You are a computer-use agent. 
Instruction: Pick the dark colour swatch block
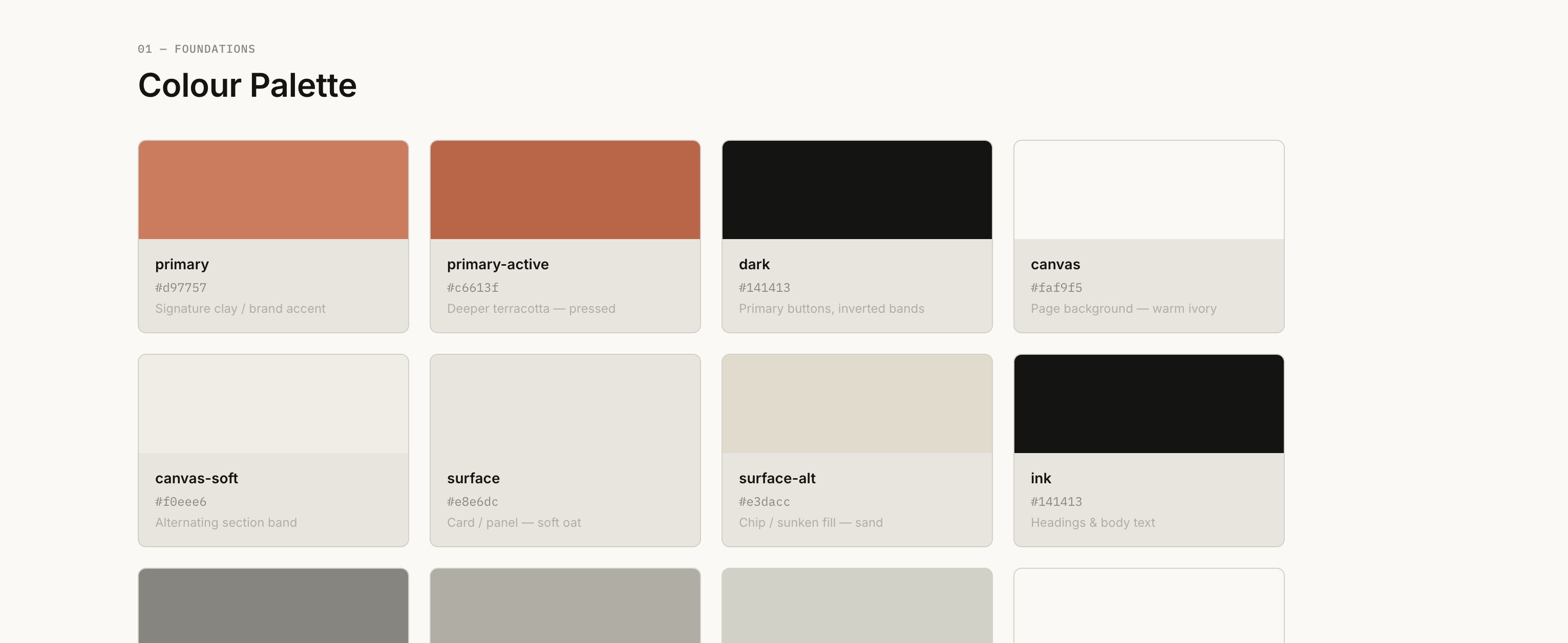pos(857,190)
